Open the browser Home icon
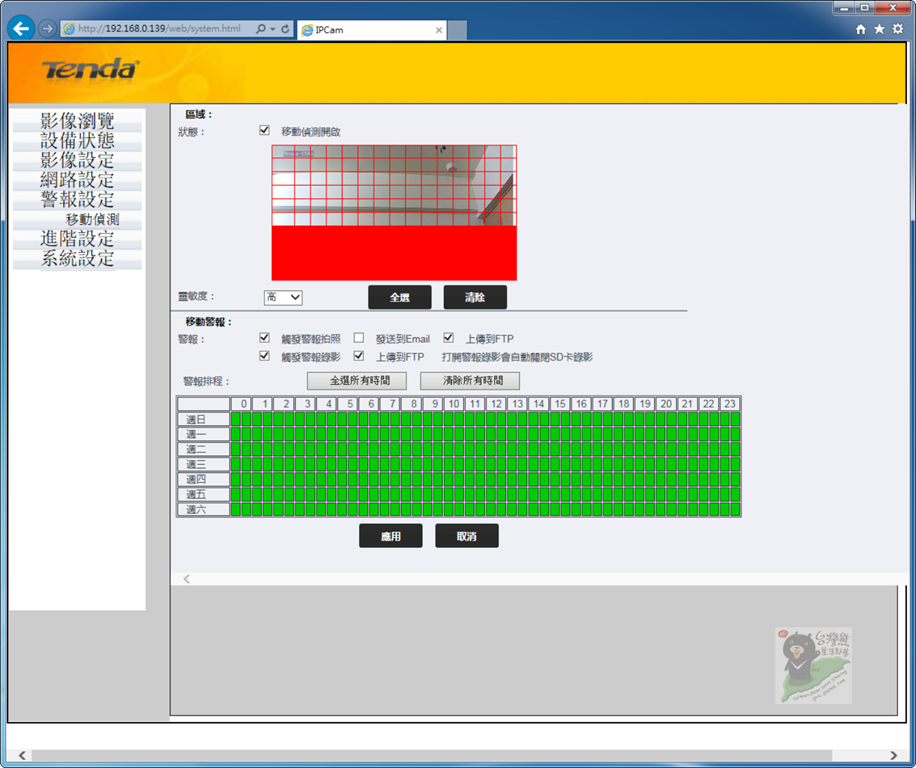Screen dimensions: 916x768 (861, 29)
